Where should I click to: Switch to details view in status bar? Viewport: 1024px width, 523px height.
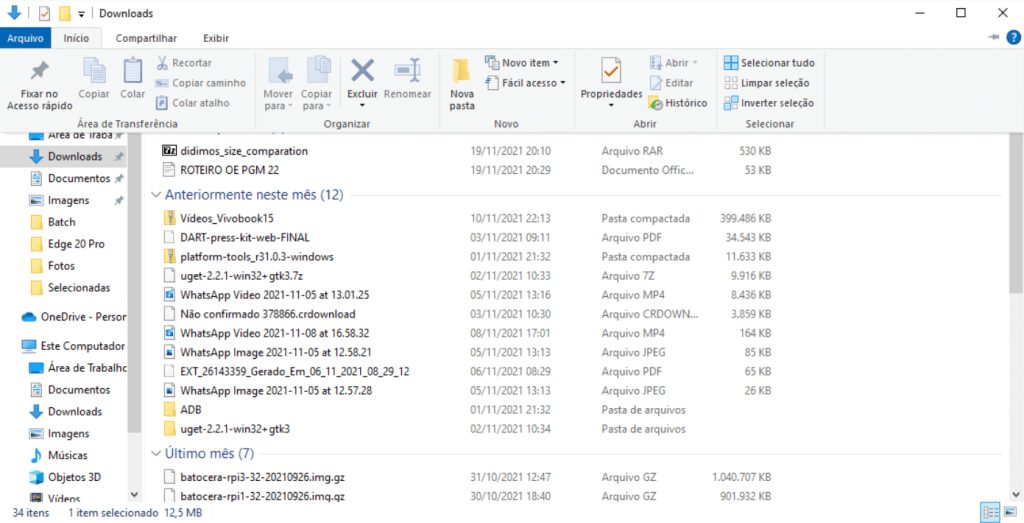point(990,512)
